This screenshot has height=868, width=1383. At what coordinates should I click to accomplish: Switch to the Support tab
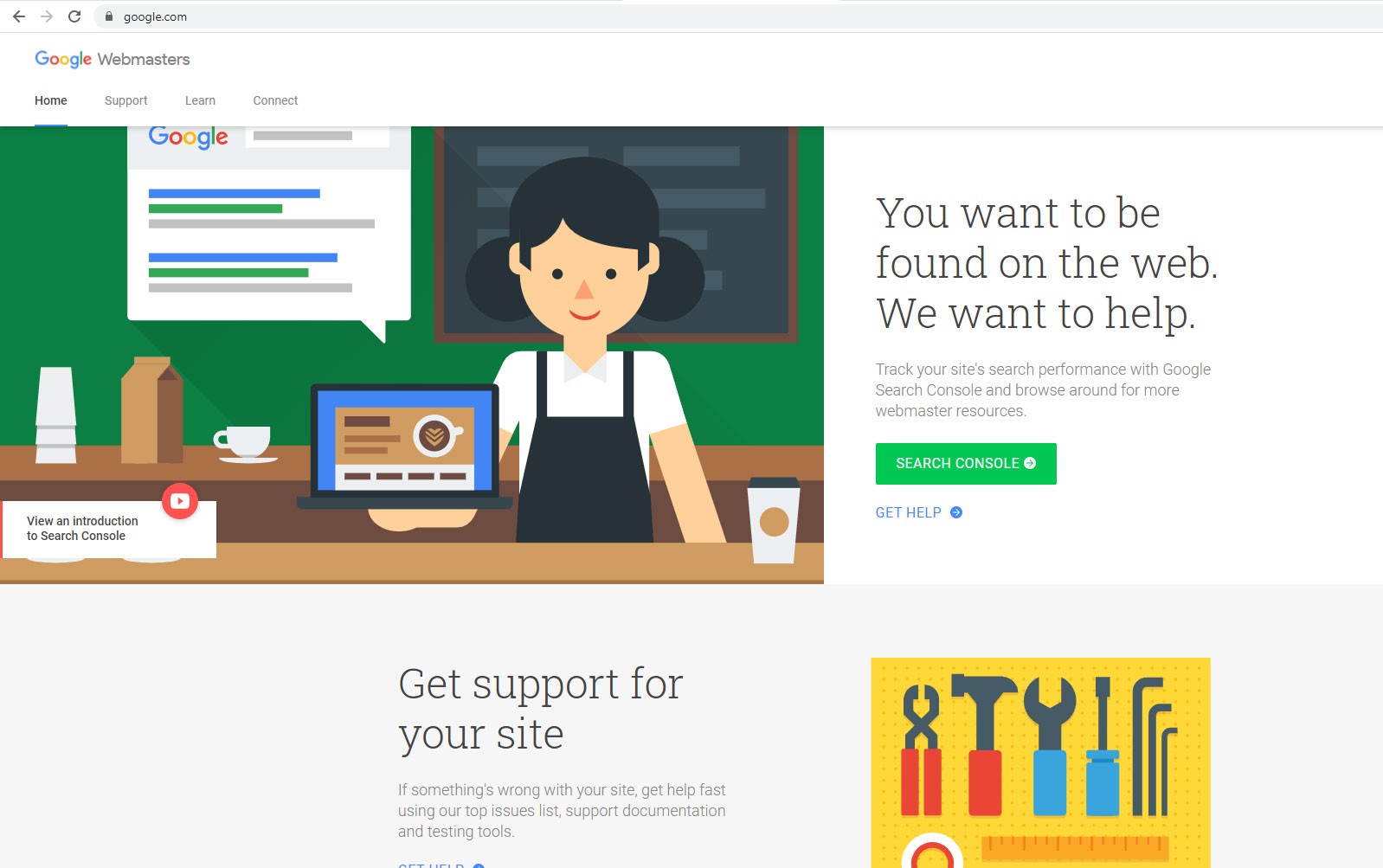[126, 100]
